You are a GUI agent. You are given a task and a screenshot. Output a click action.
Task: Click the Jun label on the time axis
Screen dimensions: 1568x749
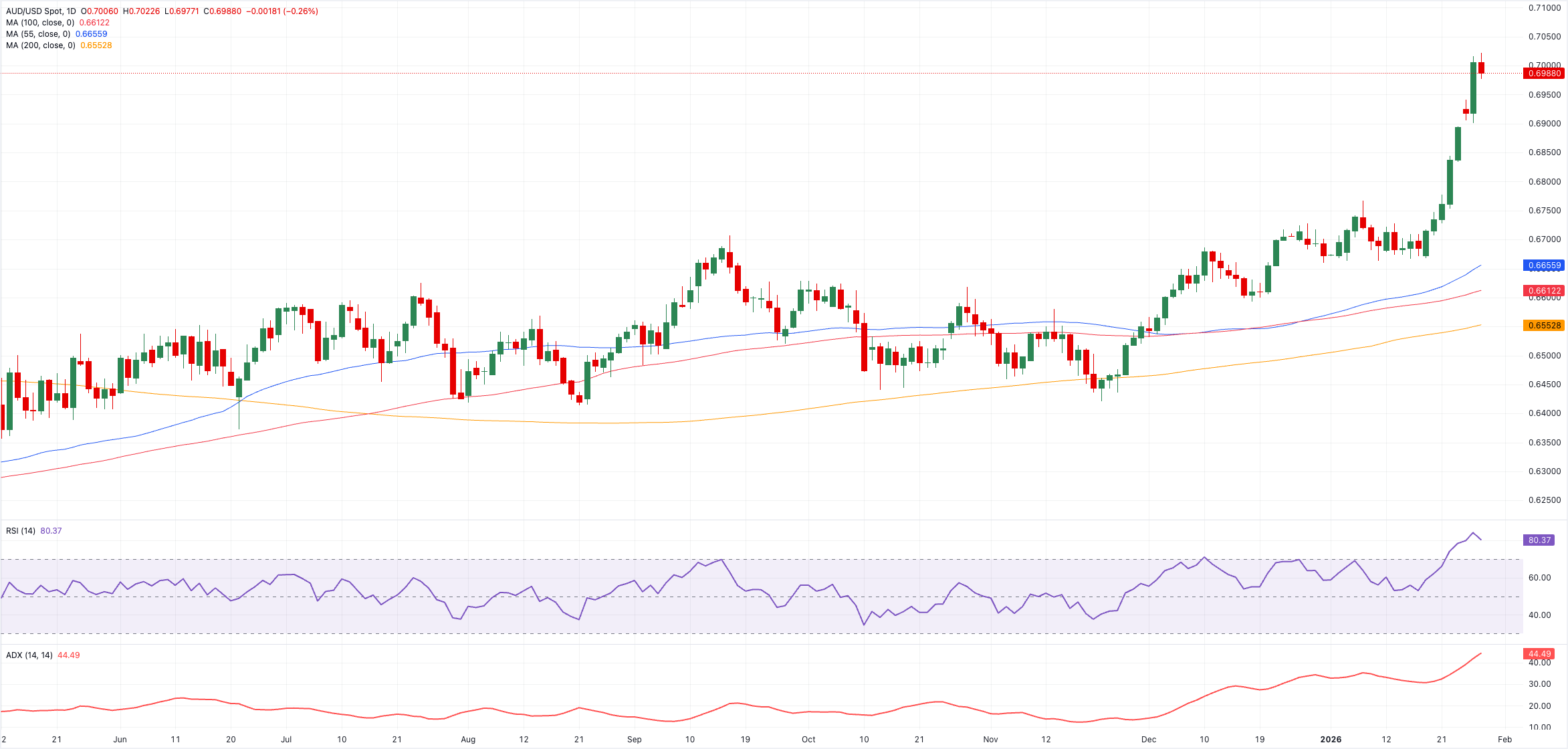pyautogui.click(x=120, y=740)
